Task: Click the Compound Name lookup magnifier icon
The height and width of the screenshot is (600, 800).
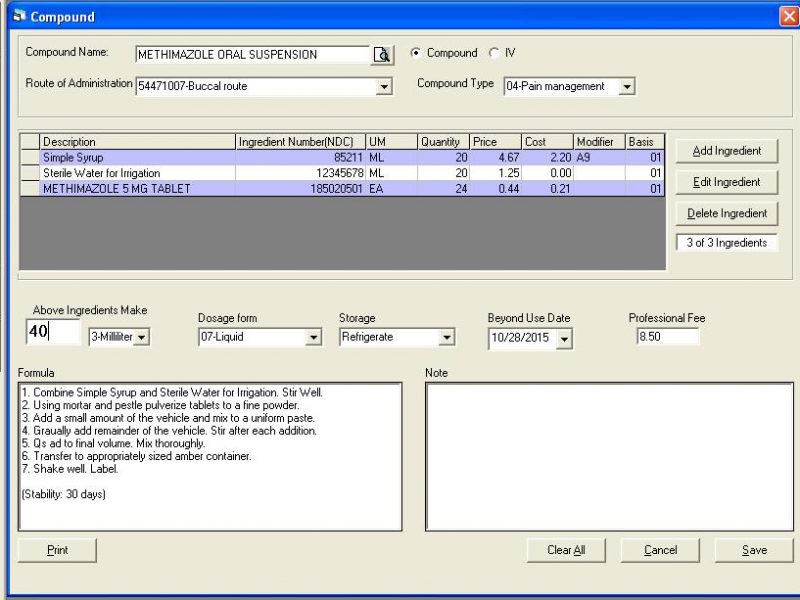Action: pos(382,55)
